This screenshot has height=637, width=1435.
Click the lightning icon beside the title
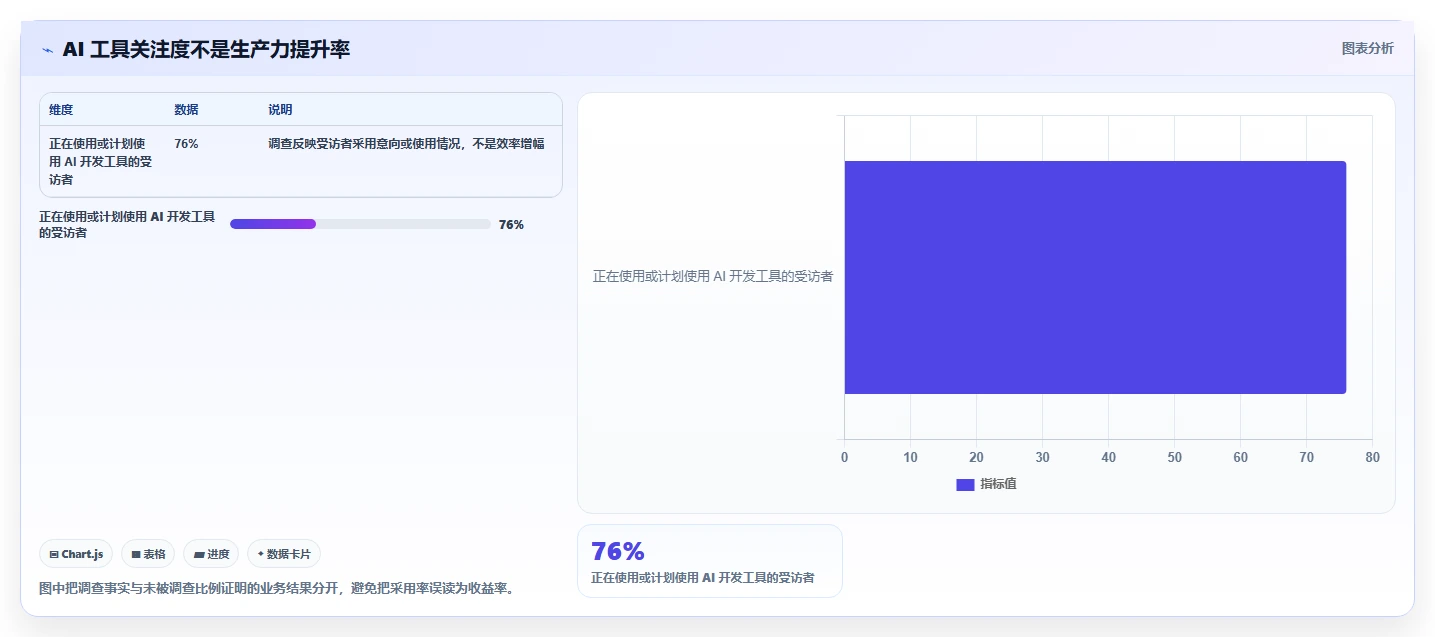47,50
